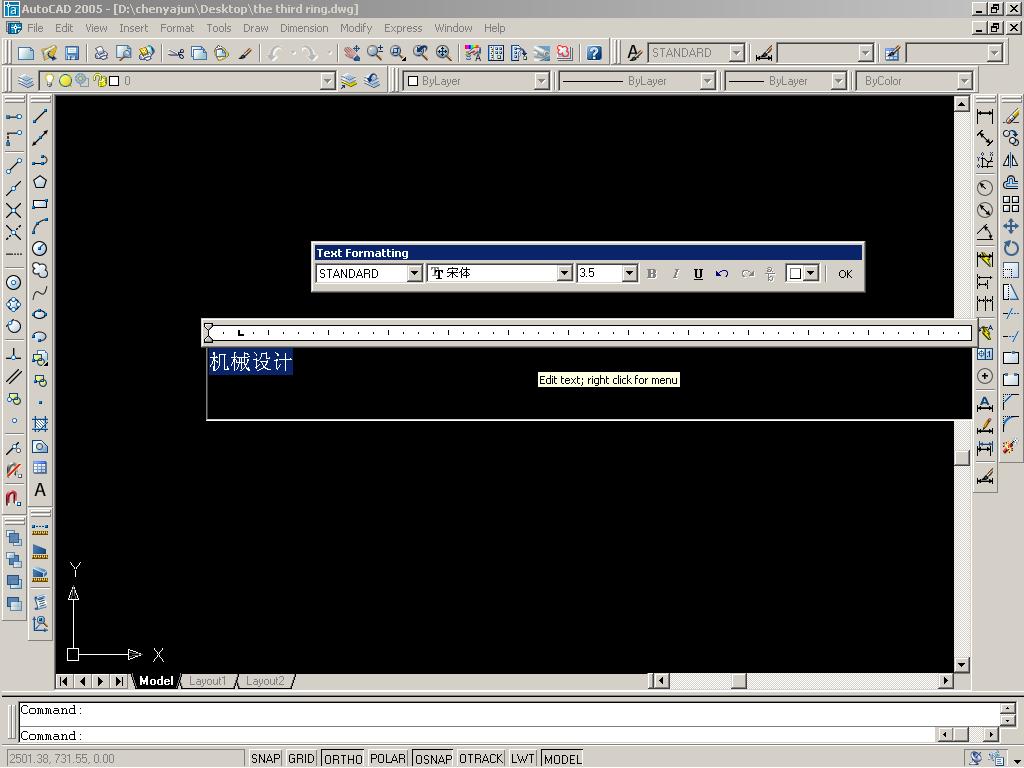Open the text height 3.5 dropdown
Viewport: 1024px width, 768px height.
[629, 274]
